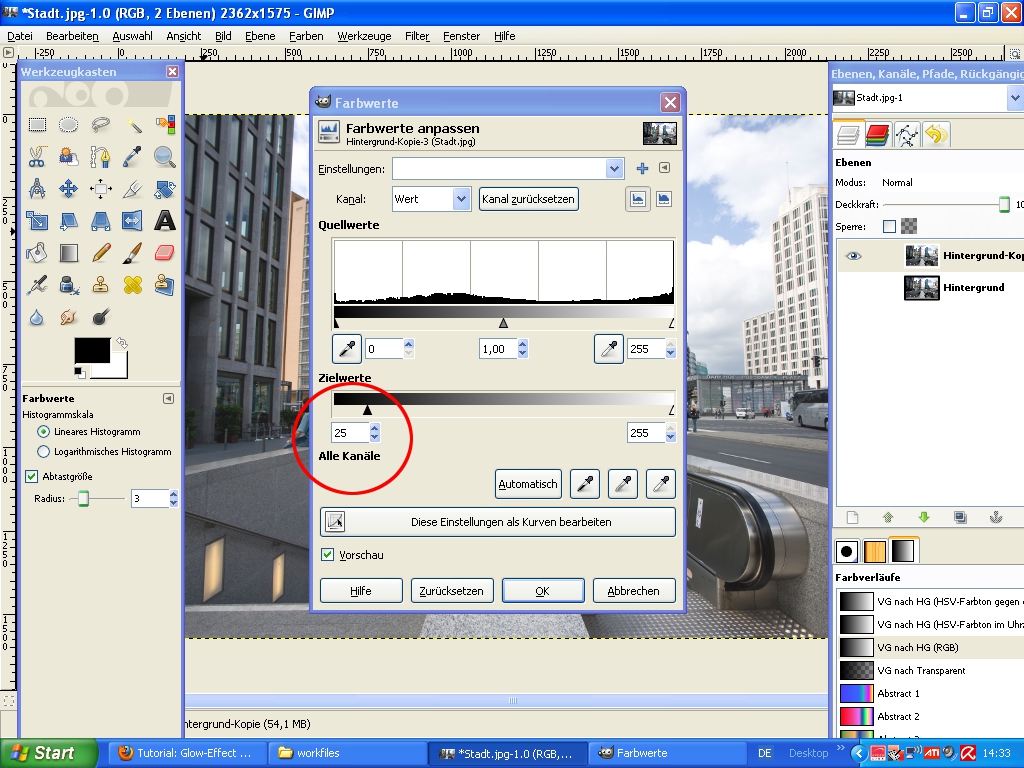1024x768 pixels.
Task: Select the Crop tool
Action: [133, 189]
